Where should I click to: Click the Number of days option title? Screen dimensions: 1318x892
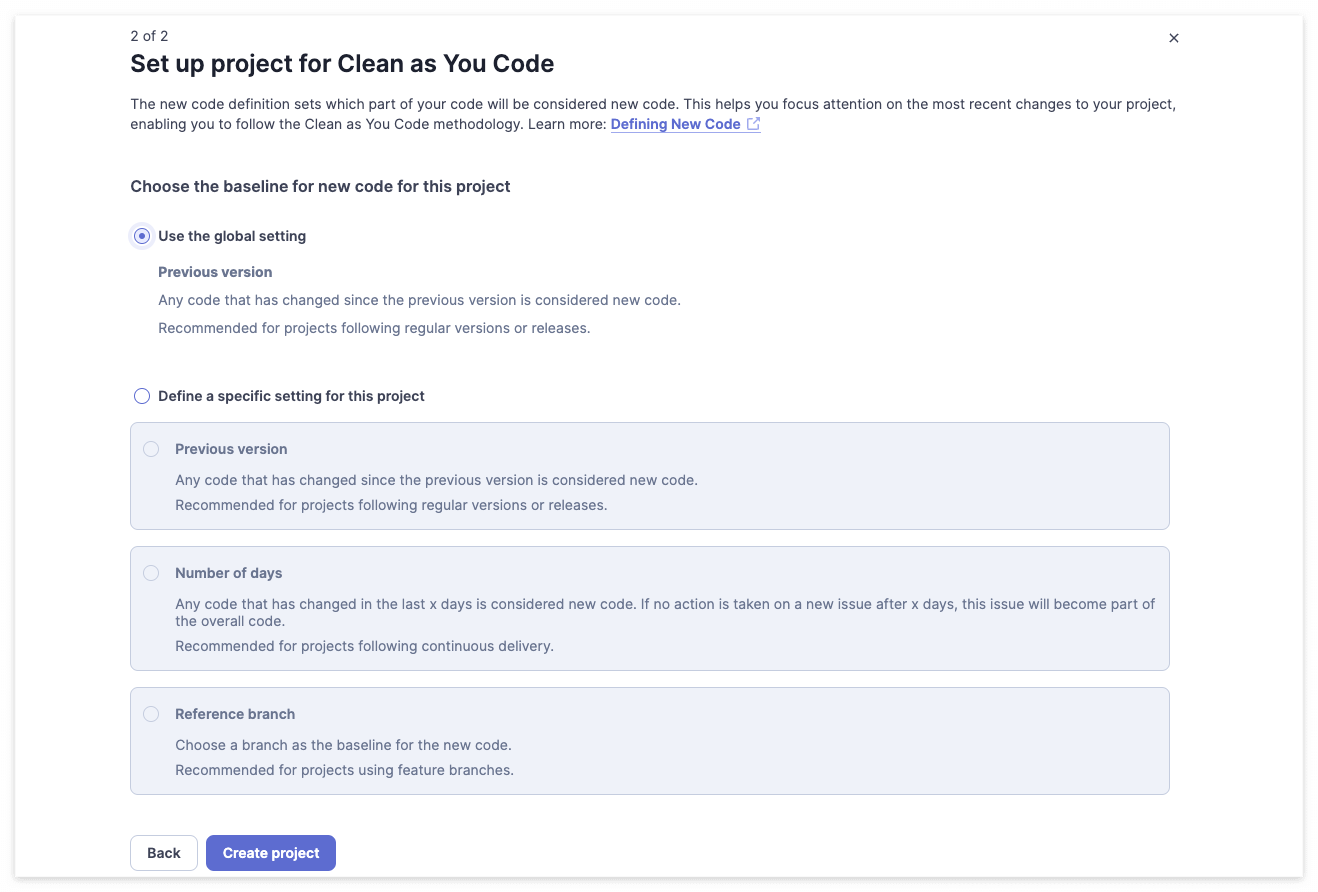click(x=229, y=573)
